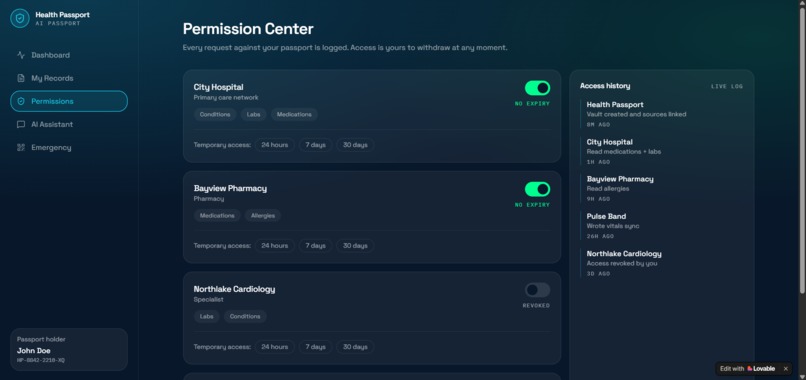This screenshot has width=806, height=380.
Task: Select the Permissions menu item
Action: tap(69, 101)
